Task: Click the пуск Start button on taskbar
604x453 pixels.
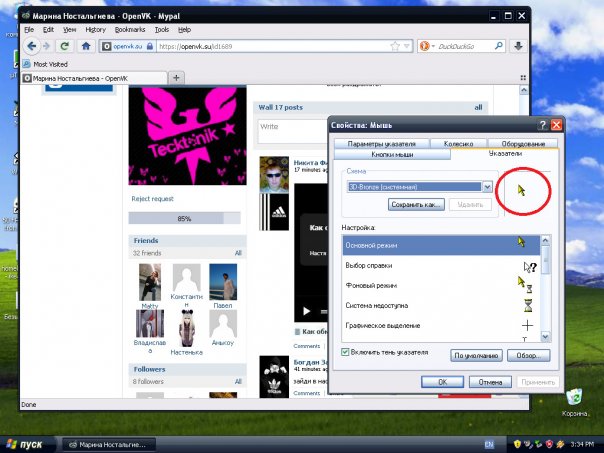Action: pos(26,445)
